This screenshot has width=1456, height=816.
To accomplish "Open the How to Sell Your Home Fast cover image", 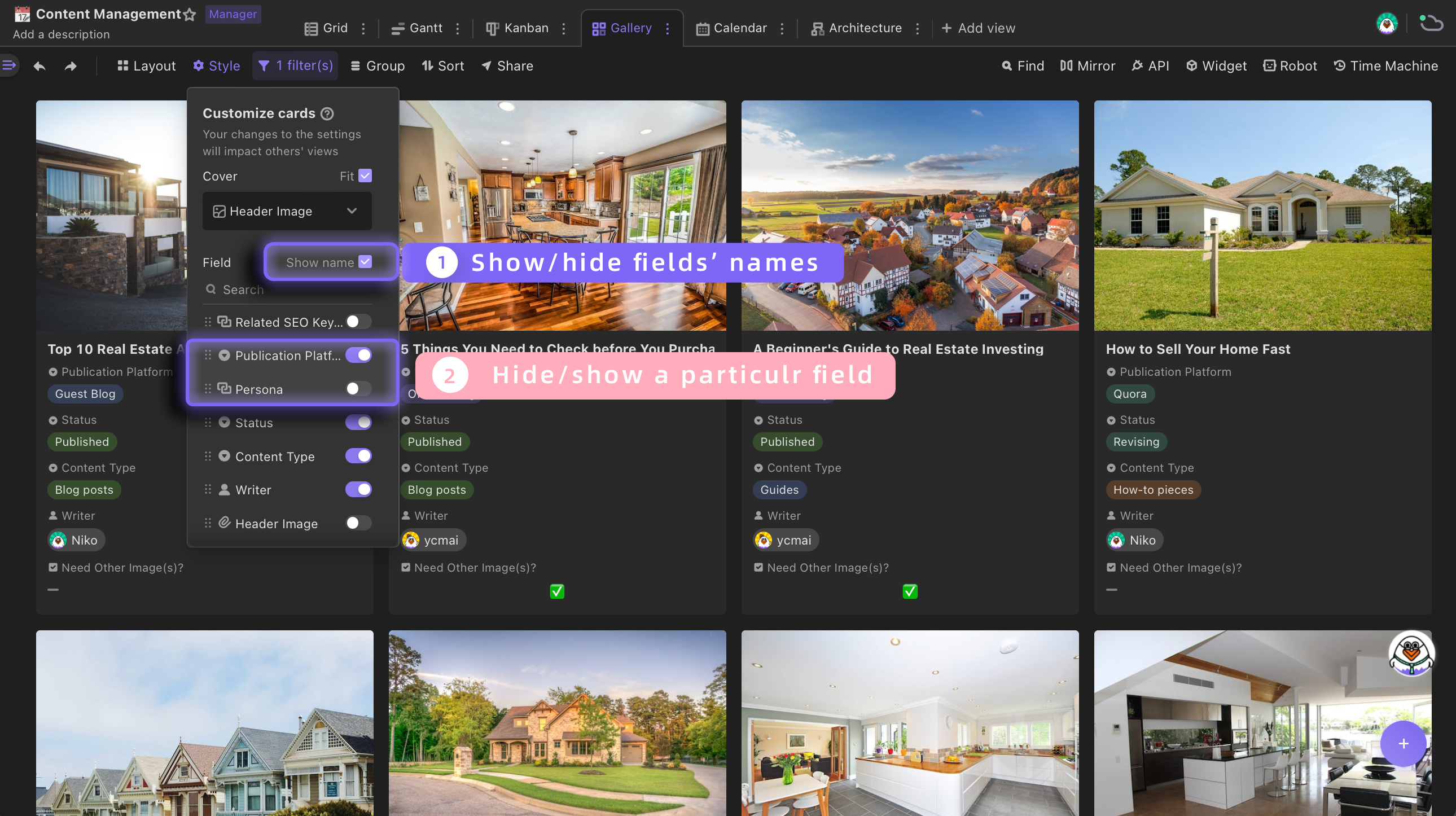I will tap(1262, 216).
